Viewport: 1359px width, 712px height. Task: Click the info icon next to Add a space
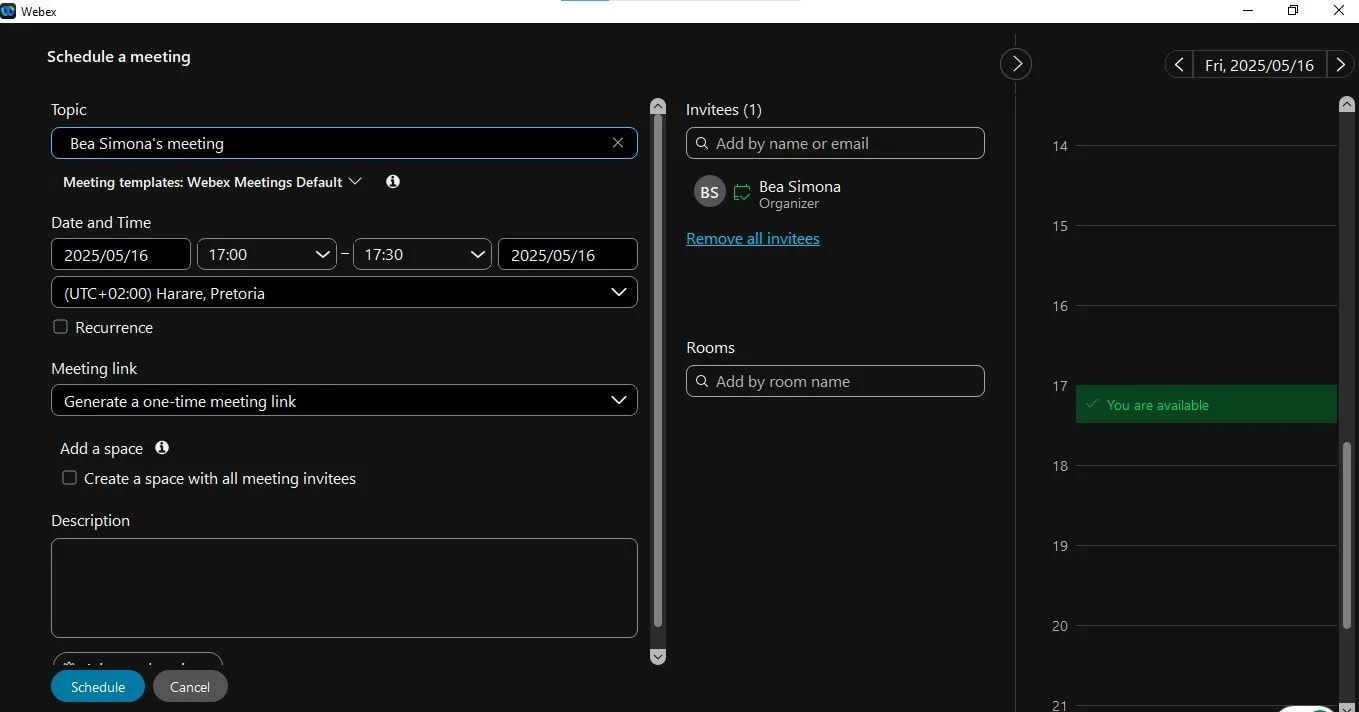(x=161, y=448)
